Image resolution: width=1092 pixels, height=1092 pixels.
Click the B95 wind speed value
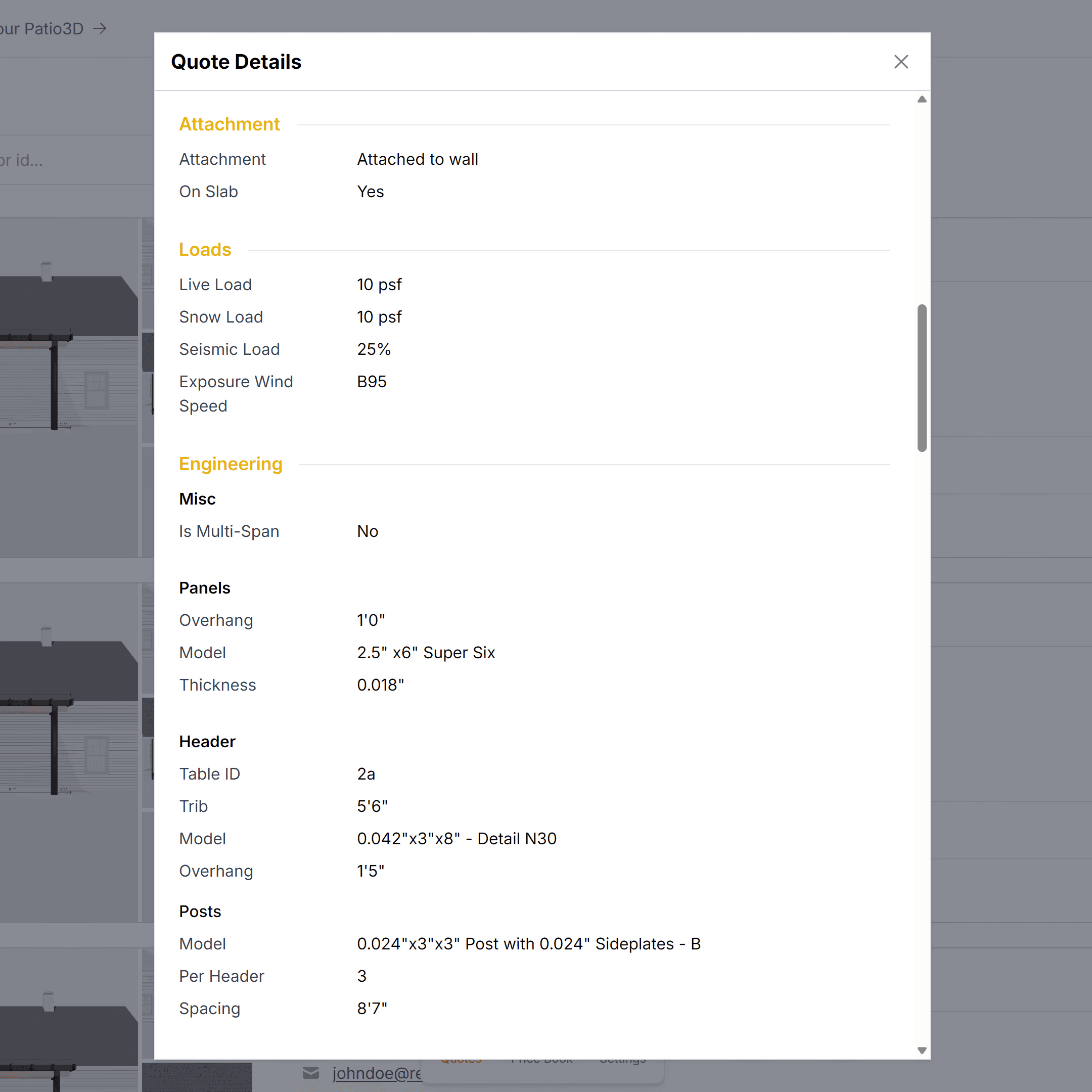(372, 382)
